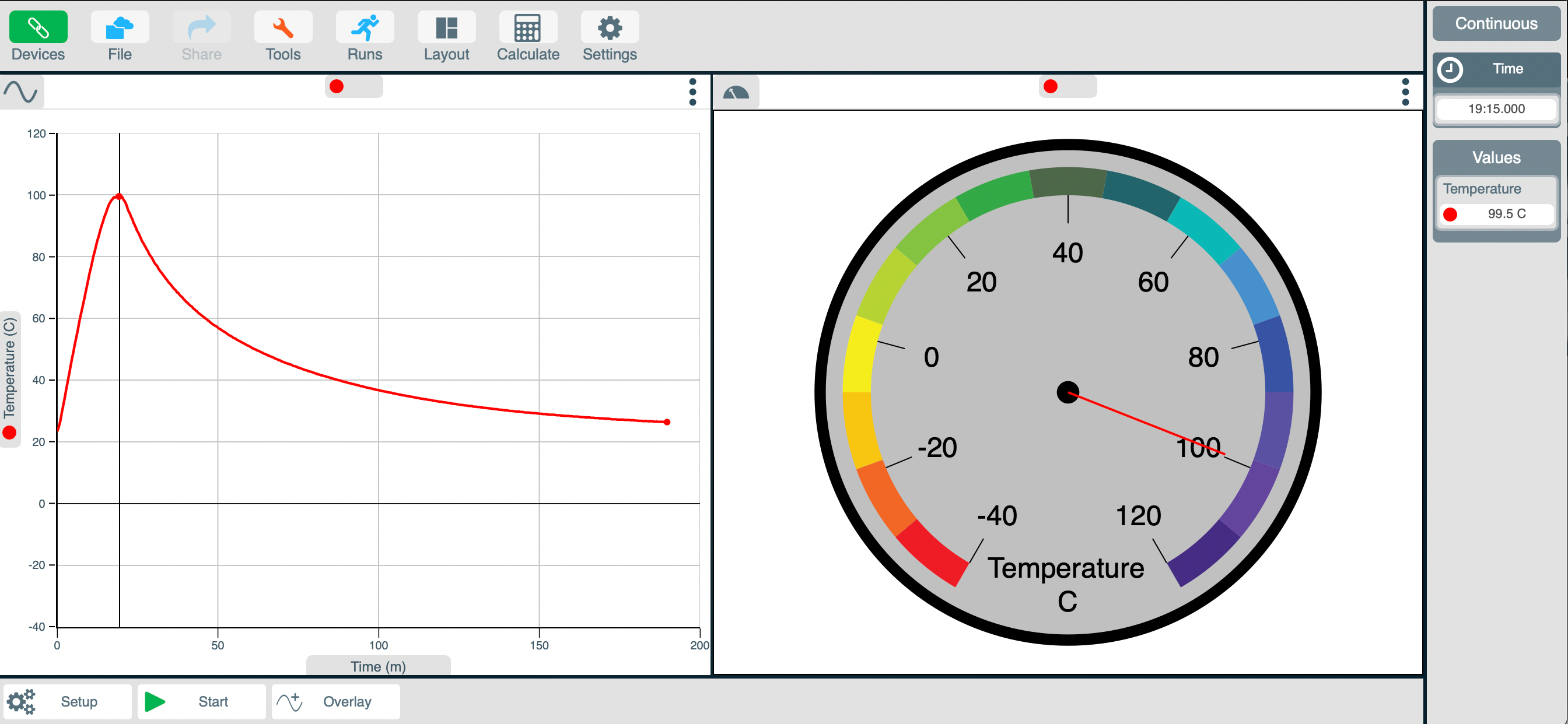The height and width of the screenshot is (724, 1568).
Task: Click the 40 label on the gauge dial
Action: tap(1067, 253)
